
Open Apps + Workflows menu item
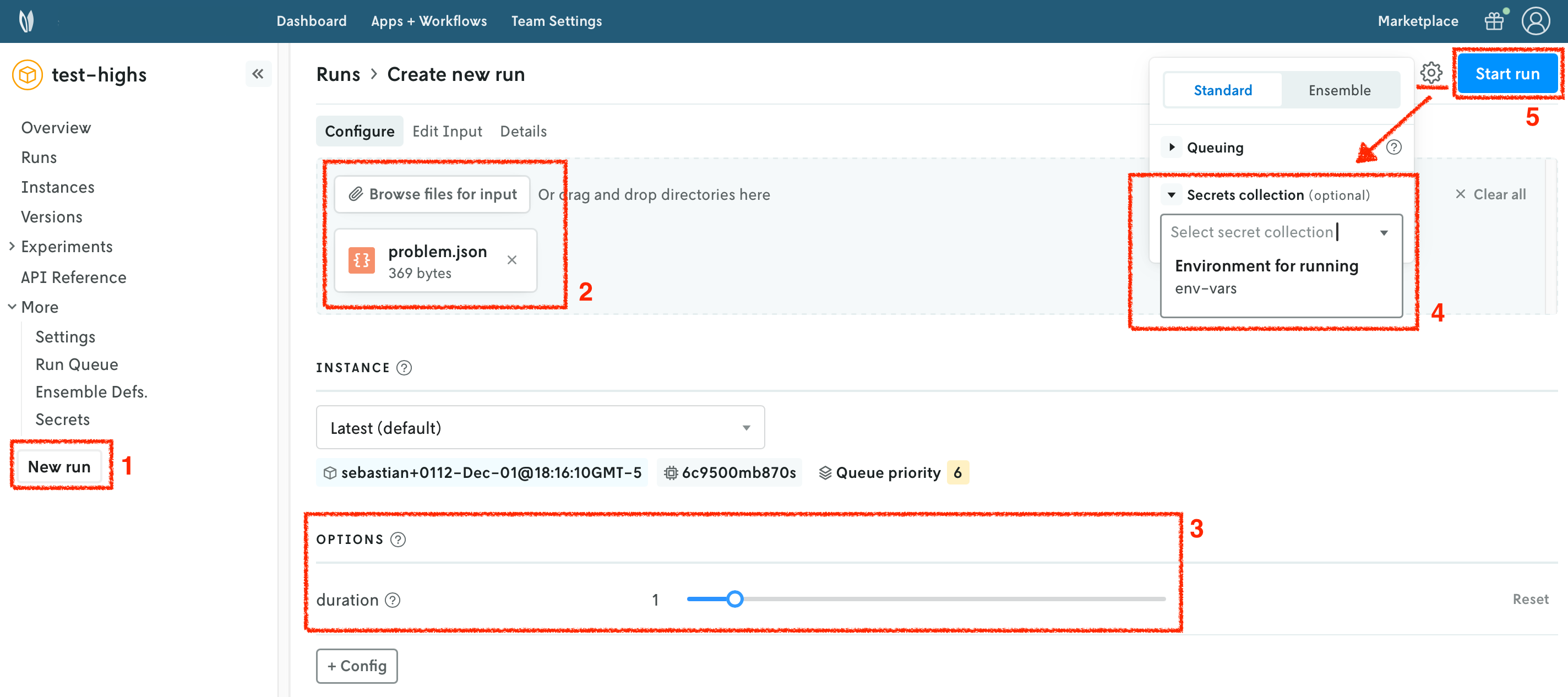point(428,21)
